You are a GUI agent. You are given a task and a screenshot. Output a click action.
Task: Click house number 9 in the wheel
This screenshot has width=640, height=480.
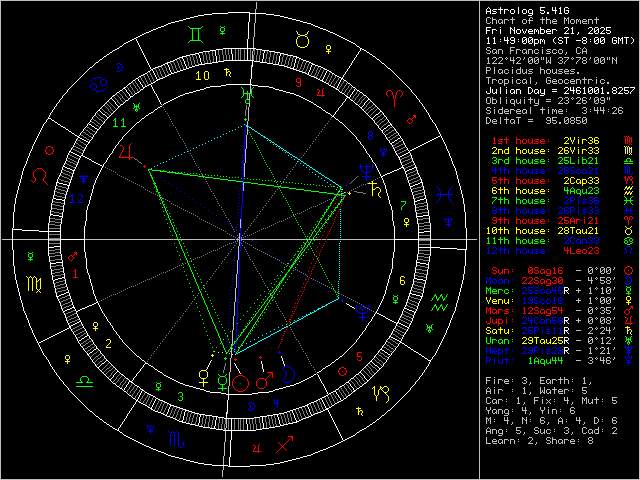point(298,82)
